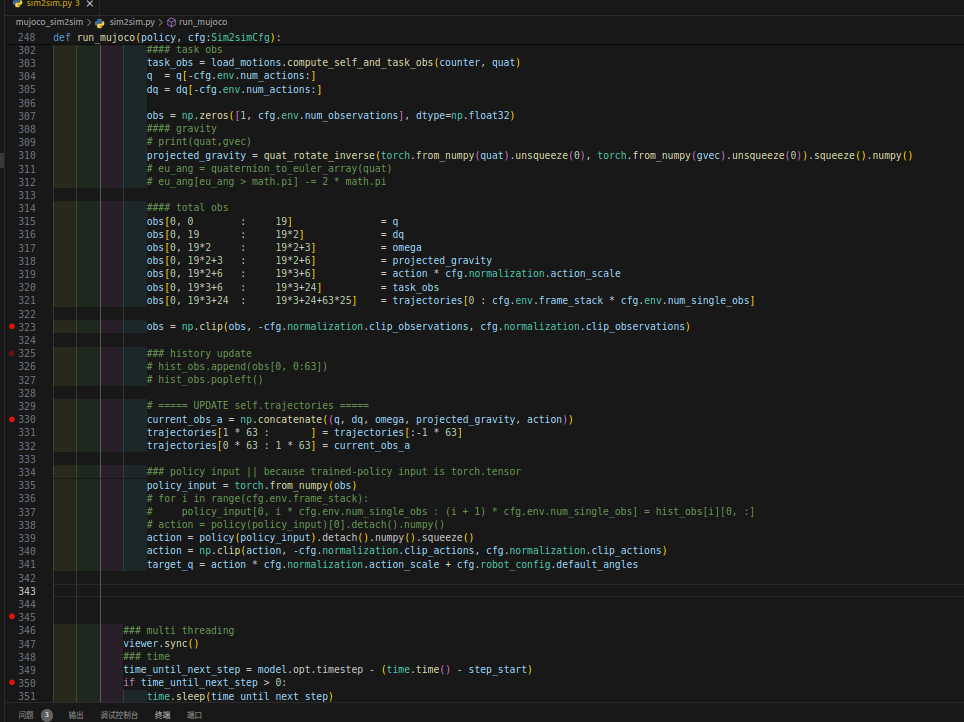The image size is (964, 722).
Task: Switch to the 问题 (Problems) panel tab
Action: point(26,715)
